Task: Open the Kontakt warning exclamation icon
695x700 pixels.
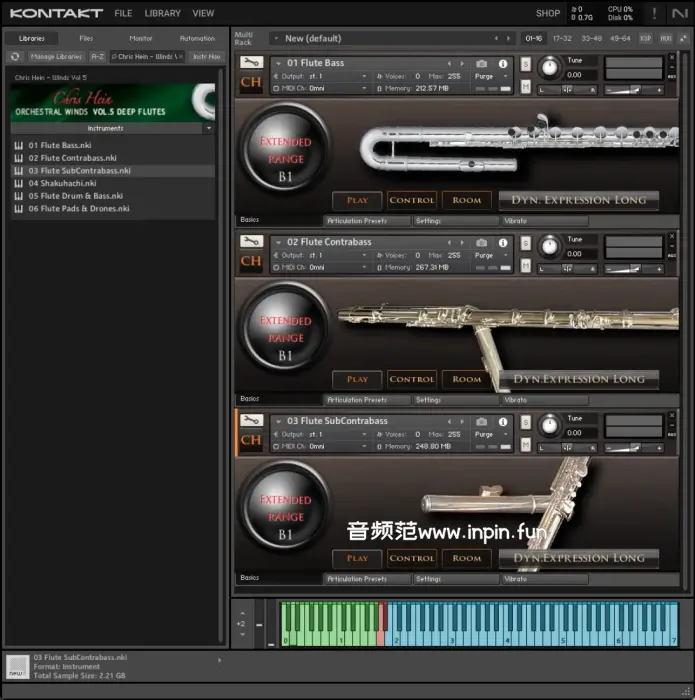Action: pos(654,13)
